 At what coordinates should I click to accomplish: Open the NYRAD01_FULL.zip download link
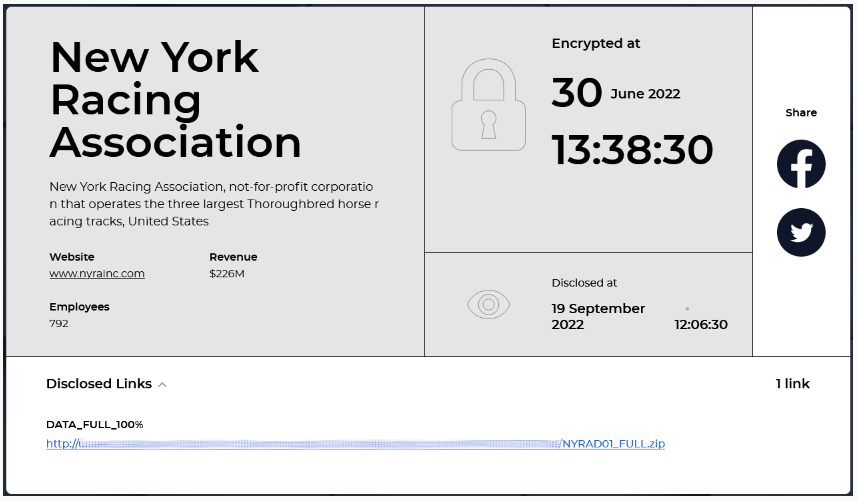[356, 444]
